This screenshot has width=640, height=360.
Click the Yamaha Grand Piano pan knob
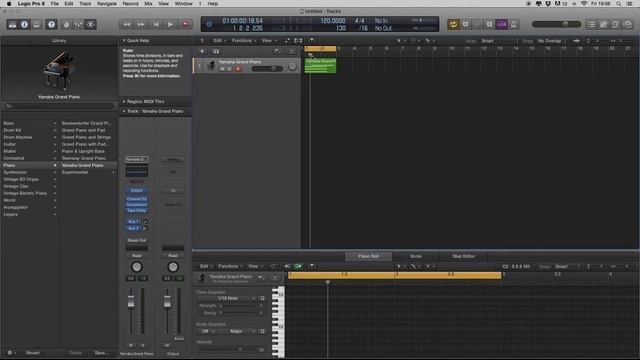(292, 66)
